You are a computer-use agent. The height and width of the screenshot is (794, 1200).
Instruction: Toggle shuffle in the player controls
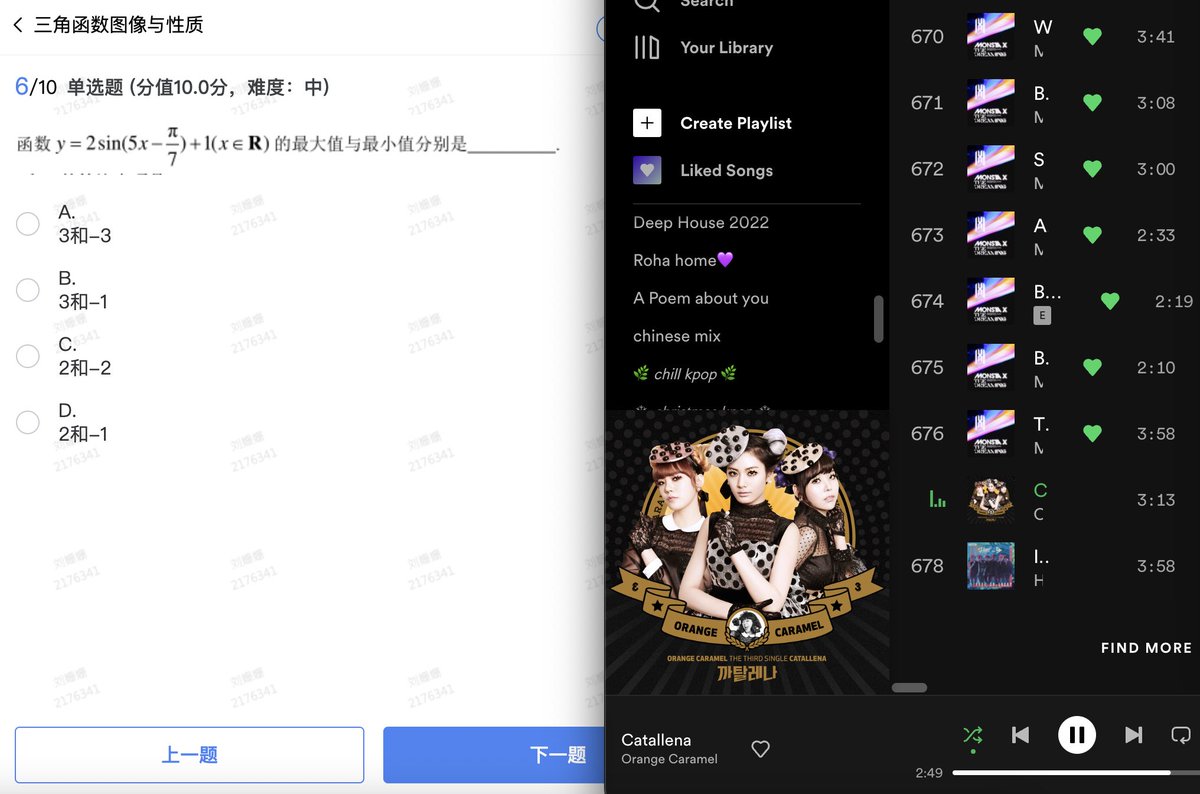click(972, 735)
